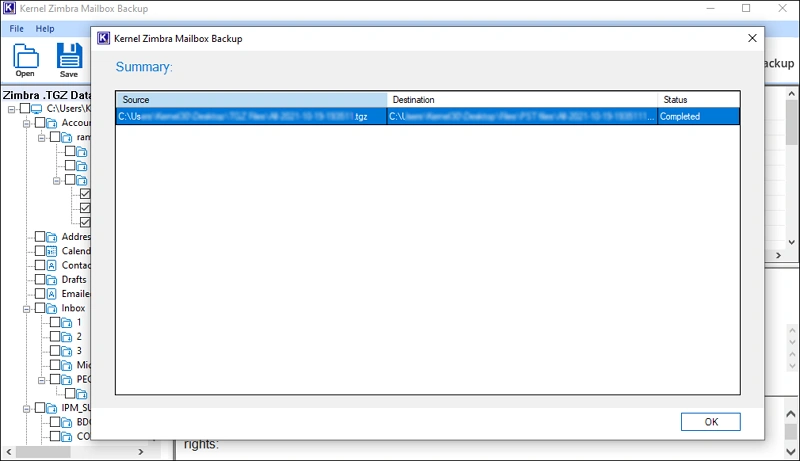This screenshot has width=800, height=461.
Task: Click down arrow of bottom-right preview scrollbar
Action: [x=791, y=451]
